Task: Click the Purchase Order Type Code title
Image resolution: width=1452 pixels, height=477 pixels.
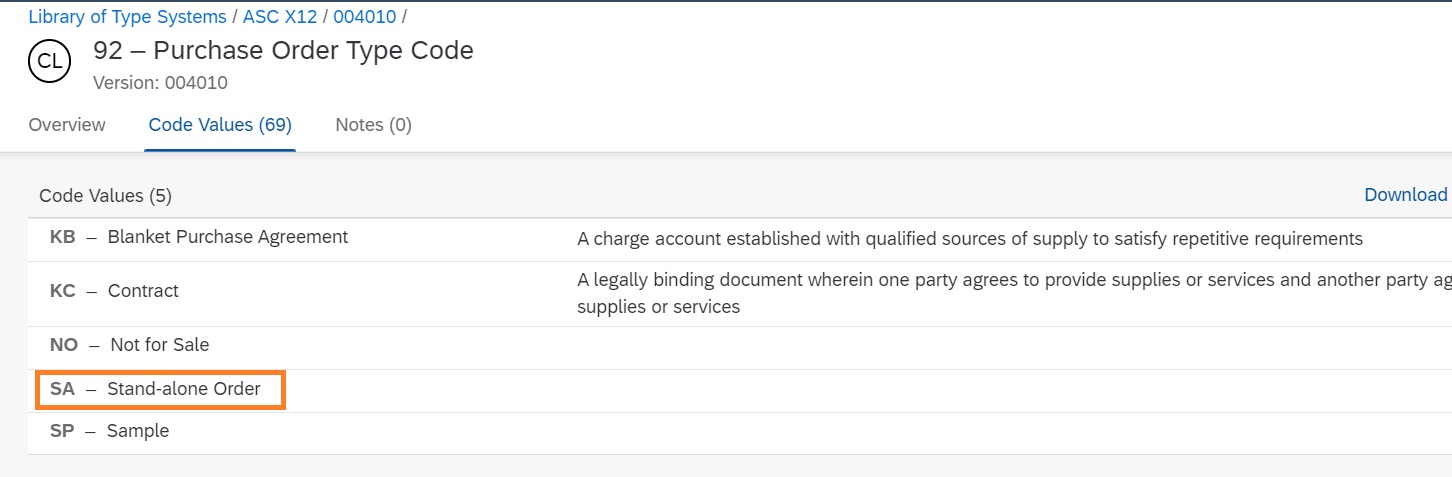Action: pos(283,50)
